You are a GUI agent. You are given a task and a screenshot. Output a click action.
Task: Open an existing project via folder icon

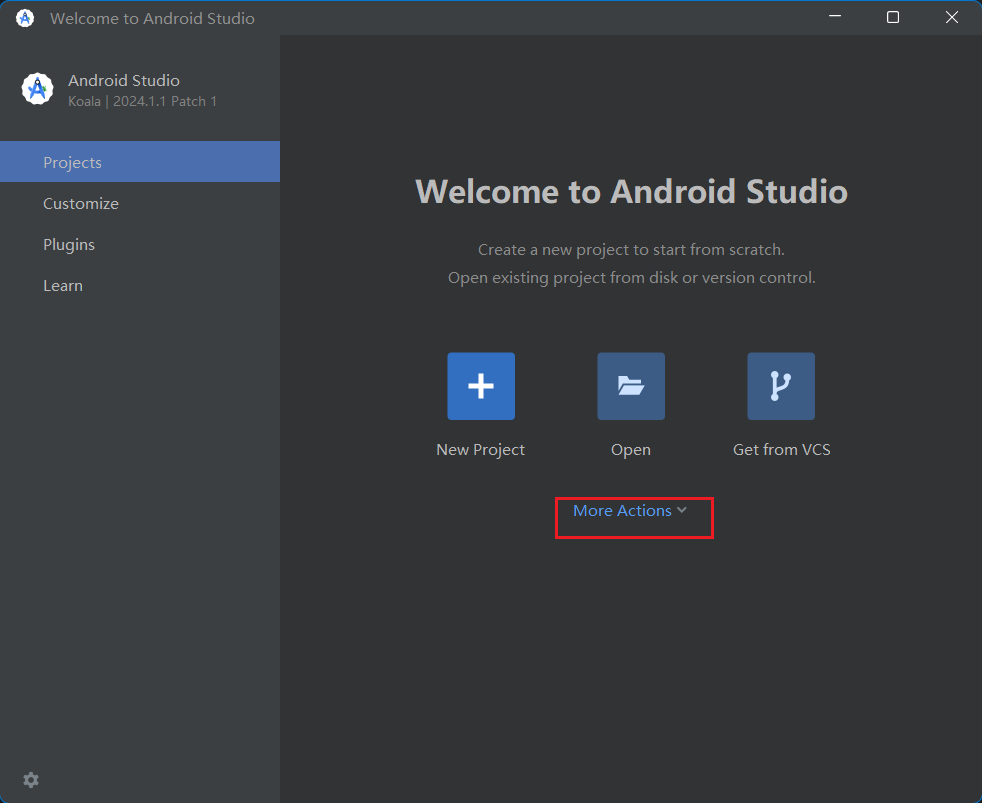631,386
